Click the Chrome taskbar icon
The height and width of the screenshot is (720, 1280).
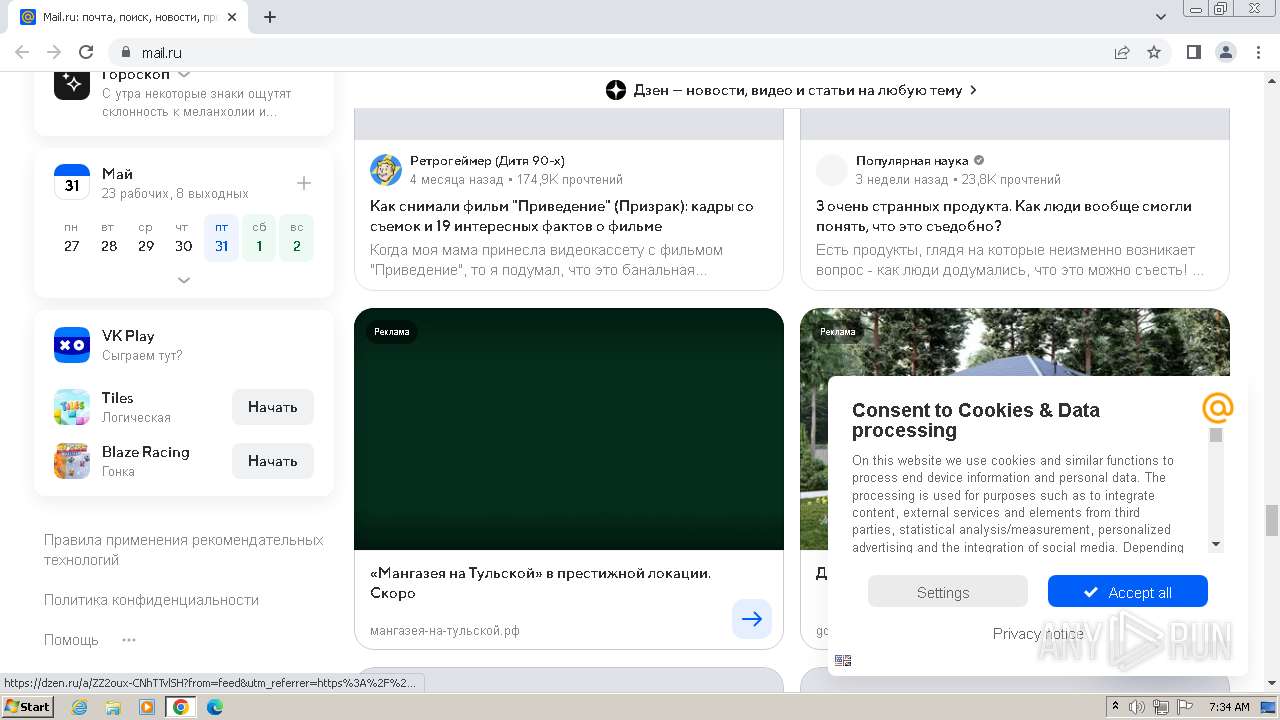(181, 707)
